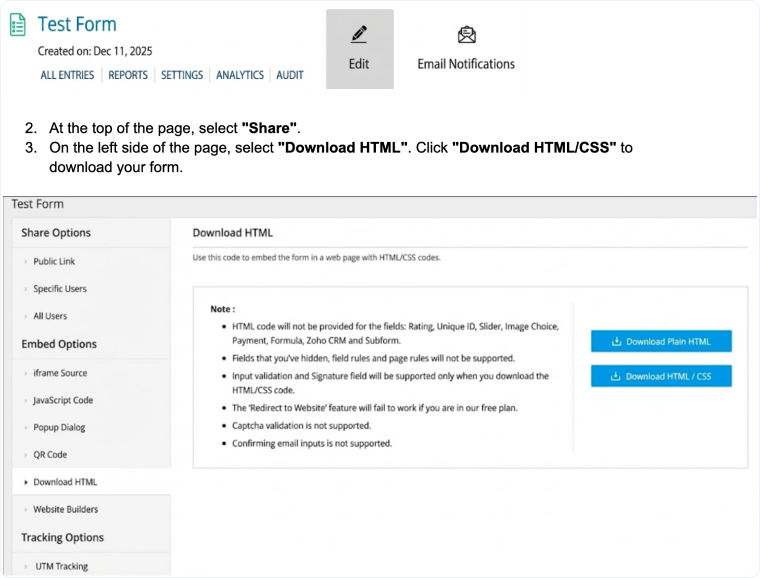Select Website Builders in the sidebar
This screenshot has height=578, width=760.
(65, 509)
